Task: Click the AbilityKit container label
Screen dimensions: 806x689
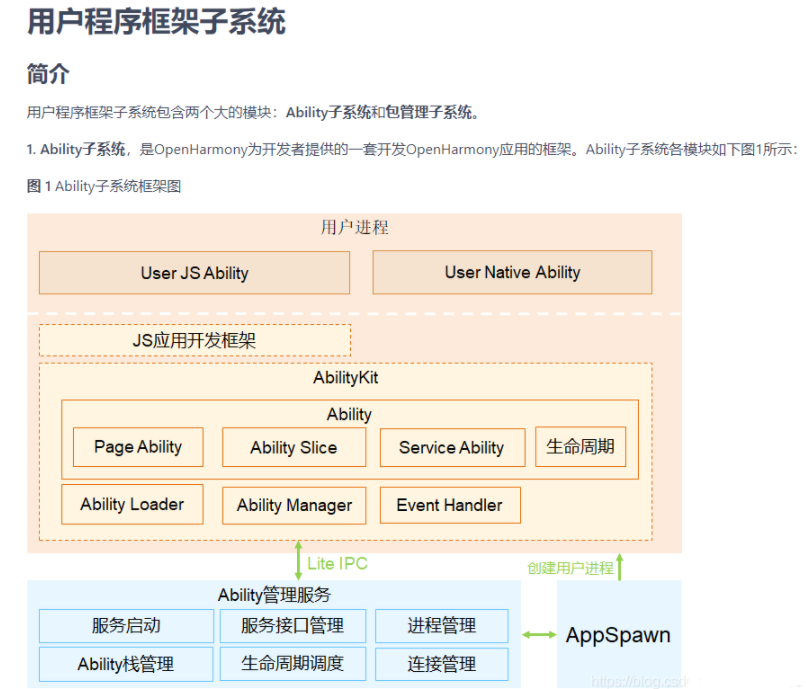Action: click(x=347, y=378)
